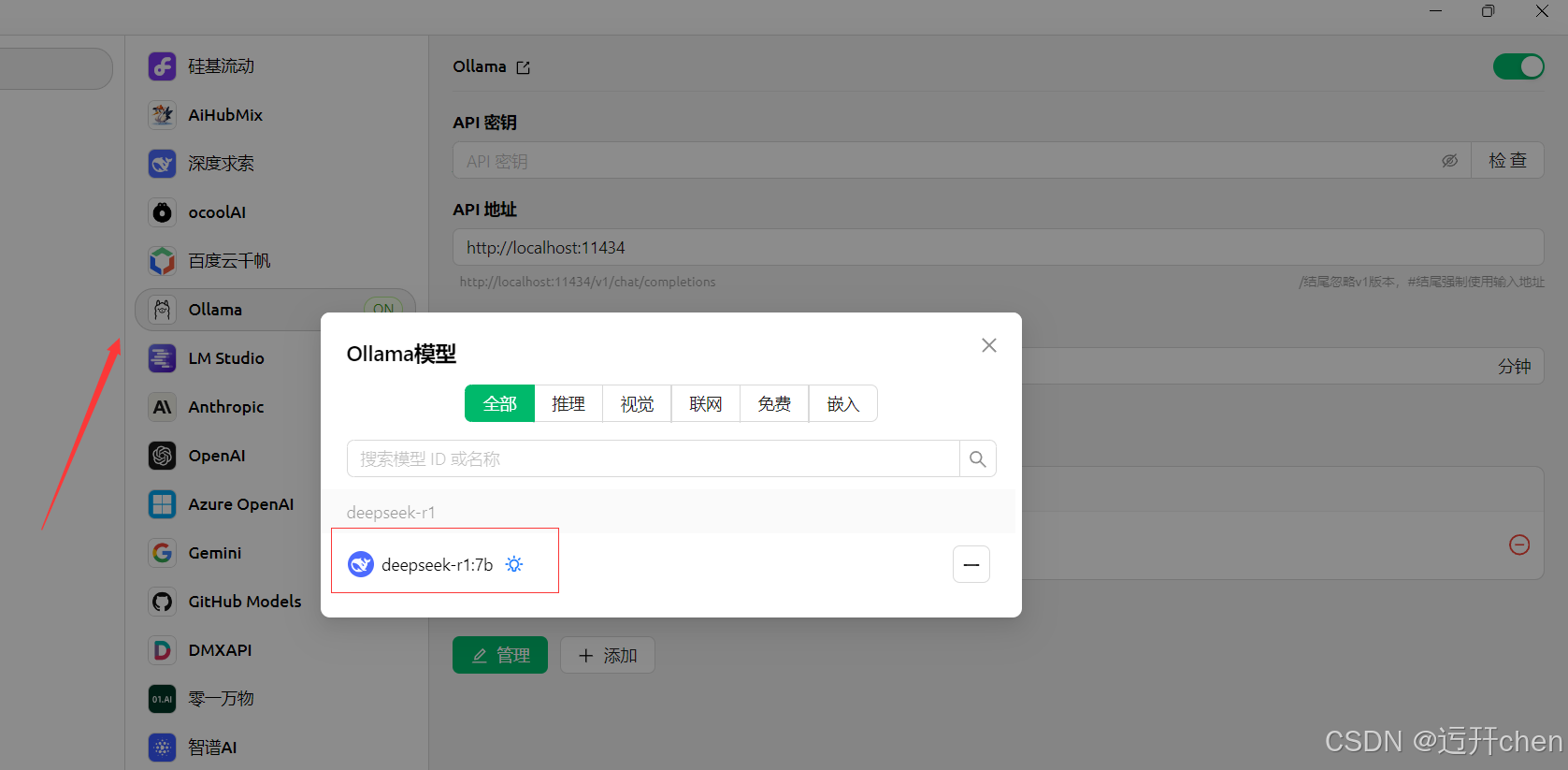1568x770 pixels.
Task: Open the Anthropic provider icon
Action: click(162, 407)
